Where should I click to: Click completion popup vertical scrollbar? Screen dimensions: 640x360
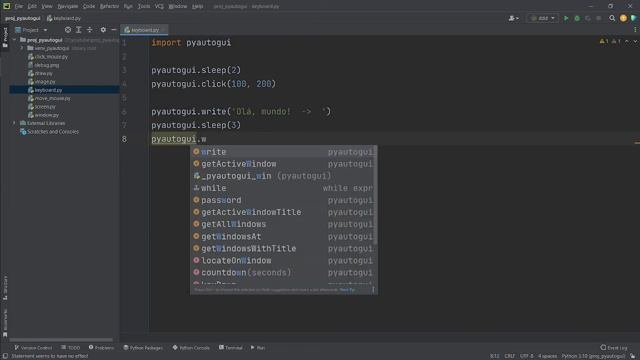[x=375, y=195]
